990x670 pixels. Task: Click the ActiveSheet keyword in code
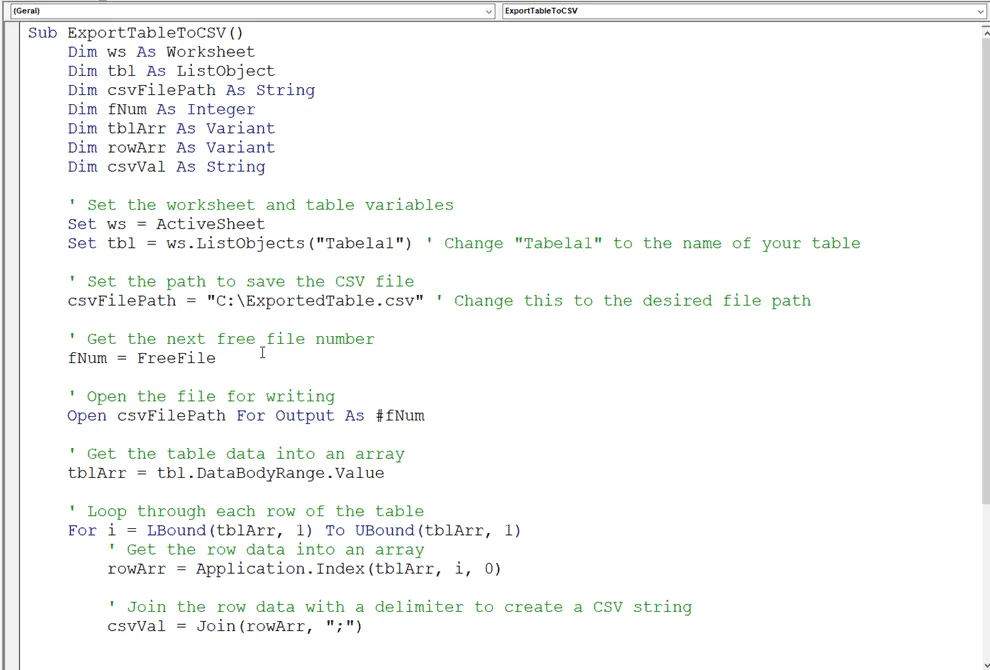(x=211, y=224)
